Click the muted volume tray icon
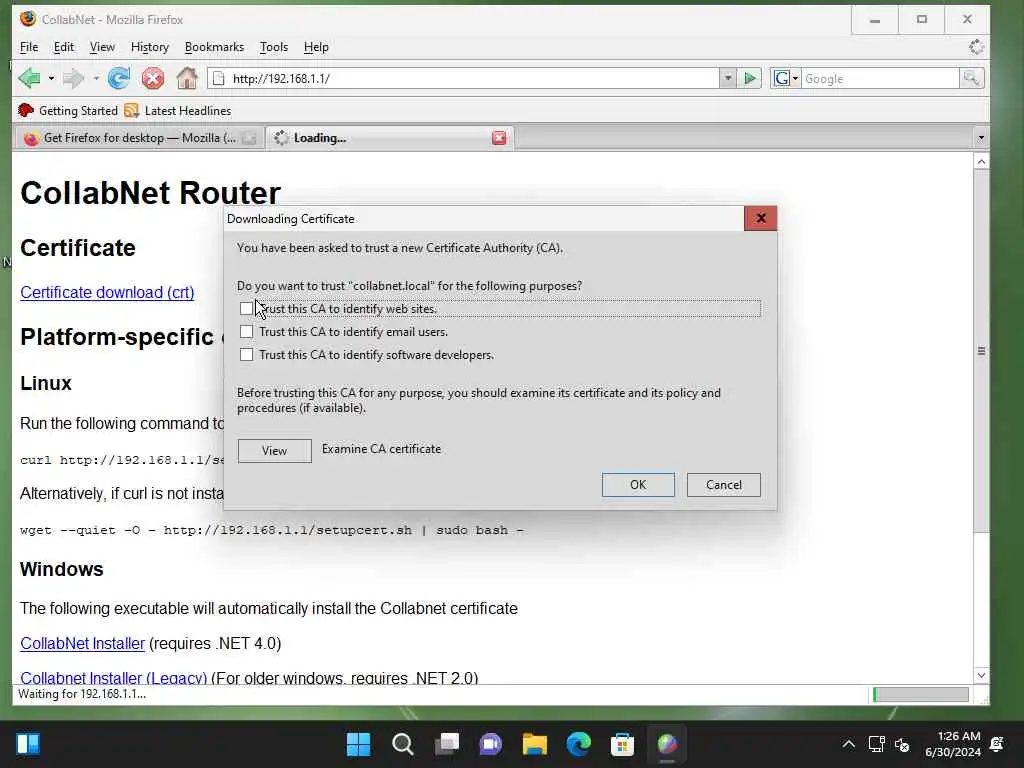The height and width of the screenshot is (768, 1024). [x=902, y=744]
